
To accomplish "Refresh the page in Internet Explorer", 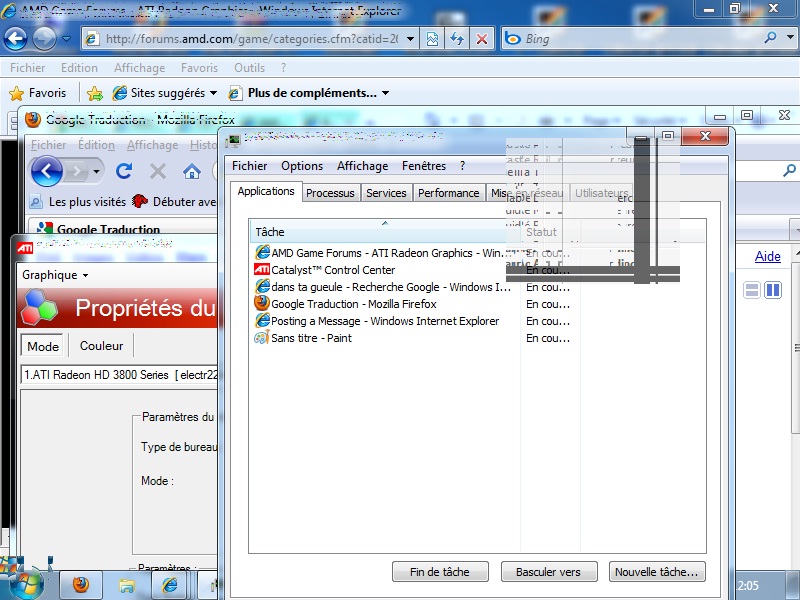I will coord(457,39).
